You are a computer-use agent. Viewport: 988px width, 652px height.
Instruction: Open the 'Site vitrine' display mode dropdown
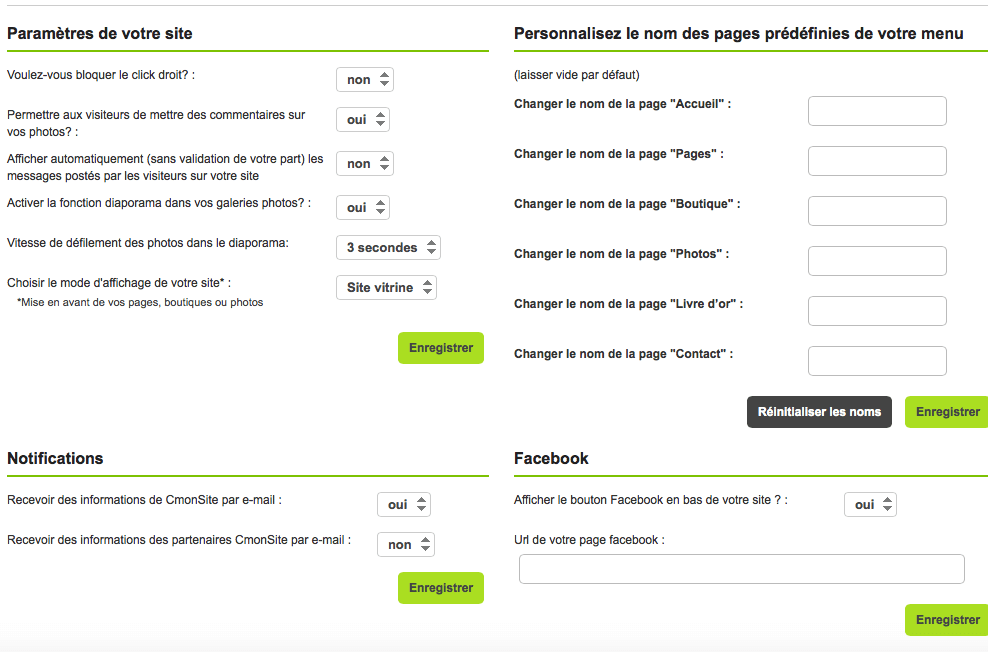(x=386, y=288)
